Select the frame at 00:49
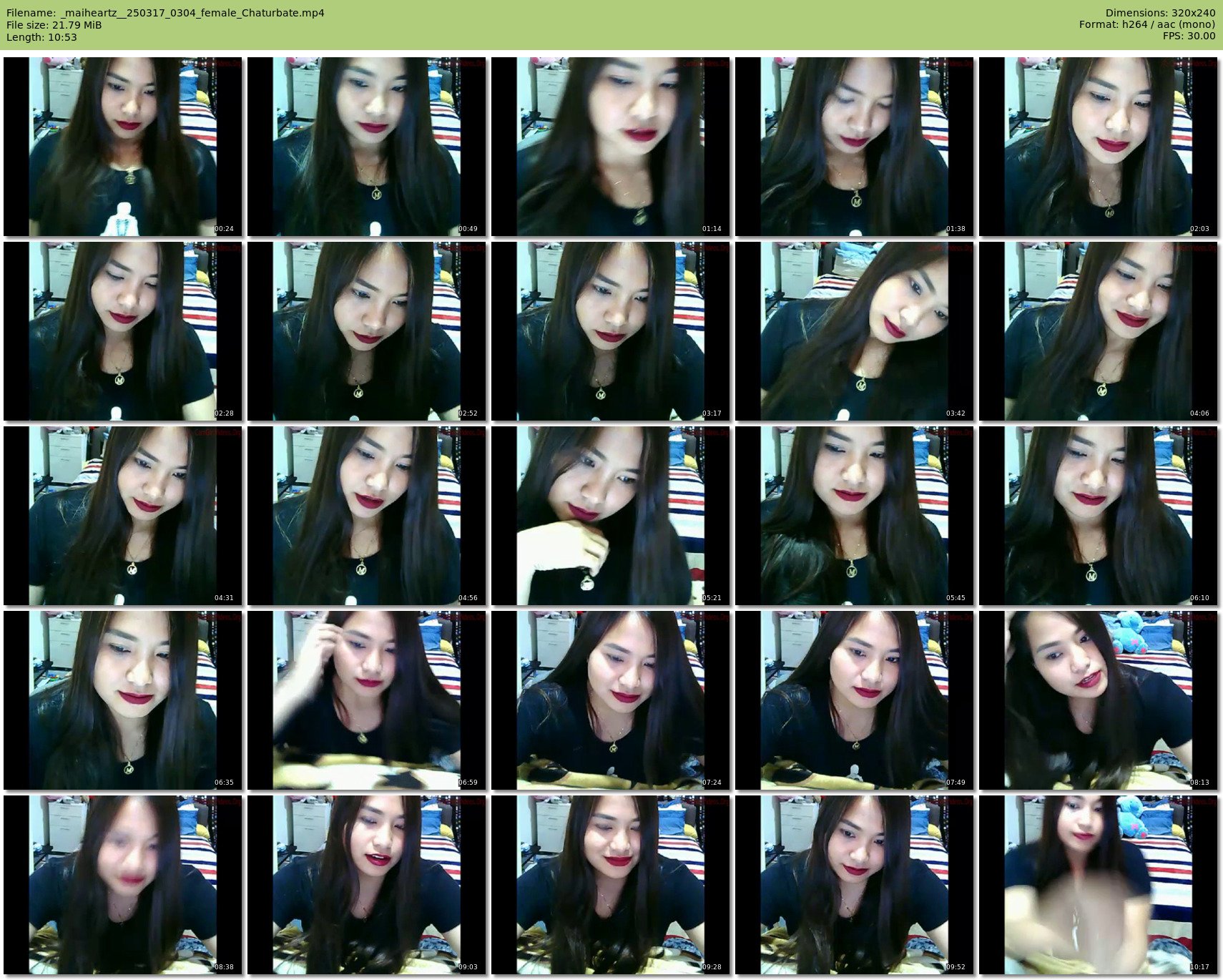The width and height of the screenshot is (1223, 980). [366, 147]
